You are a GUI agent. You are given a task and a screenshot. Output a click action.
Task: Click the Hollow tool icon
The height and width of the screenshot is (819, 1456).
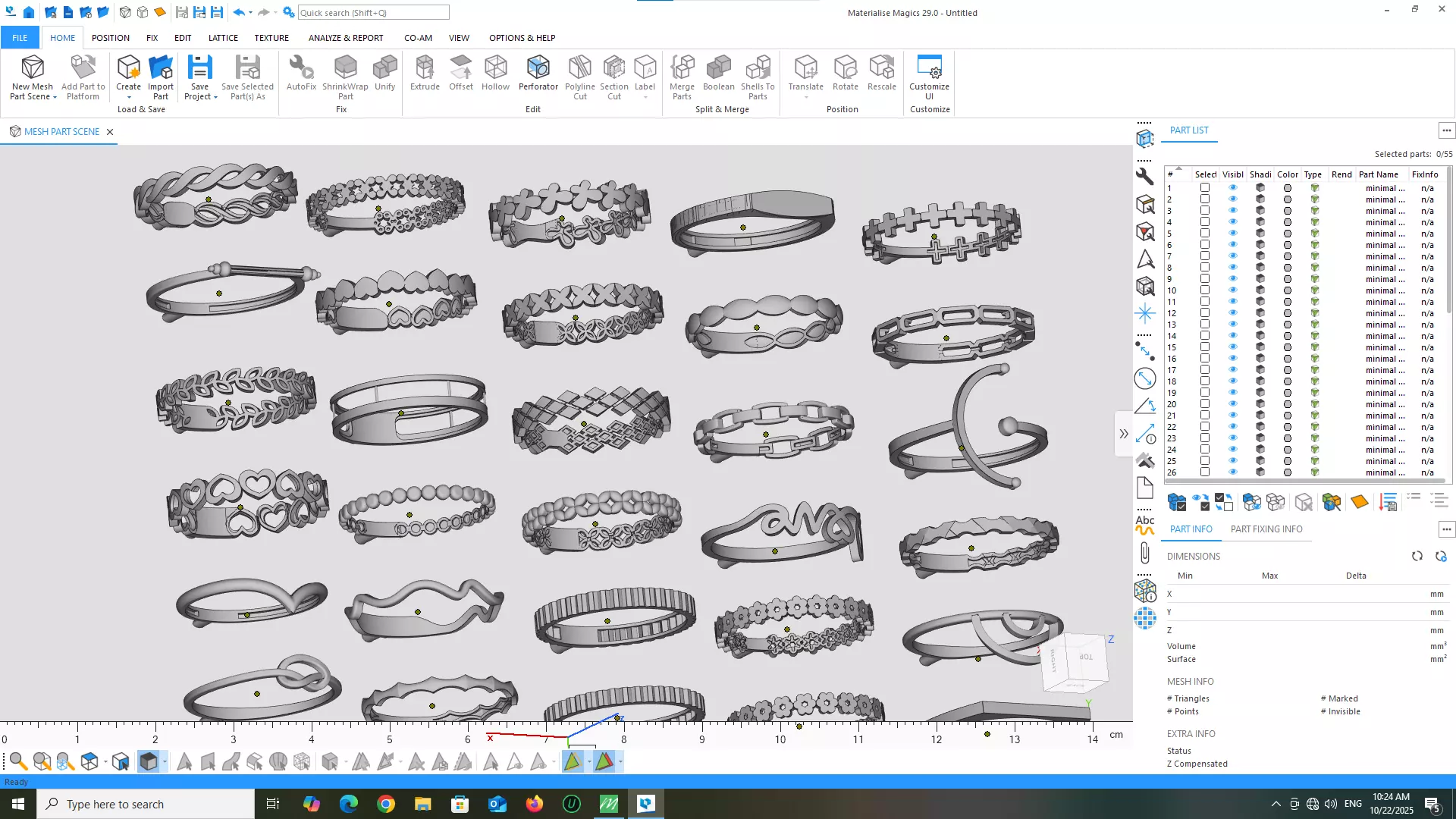(495, 67)
